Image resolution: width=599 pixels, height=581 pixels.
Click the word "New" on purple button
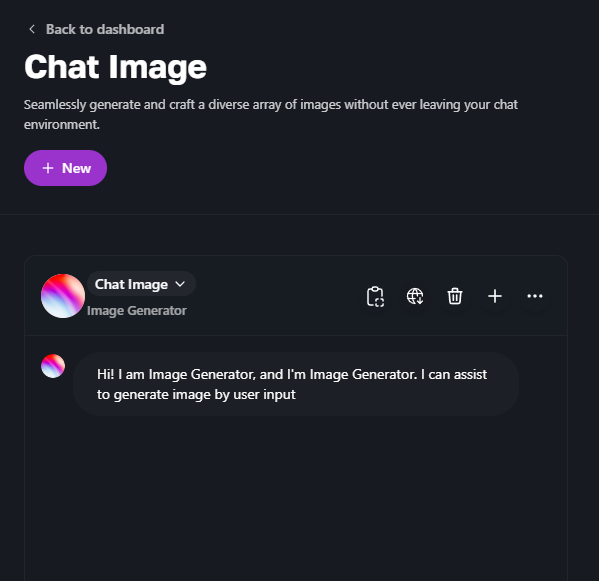tap(76, 168)
